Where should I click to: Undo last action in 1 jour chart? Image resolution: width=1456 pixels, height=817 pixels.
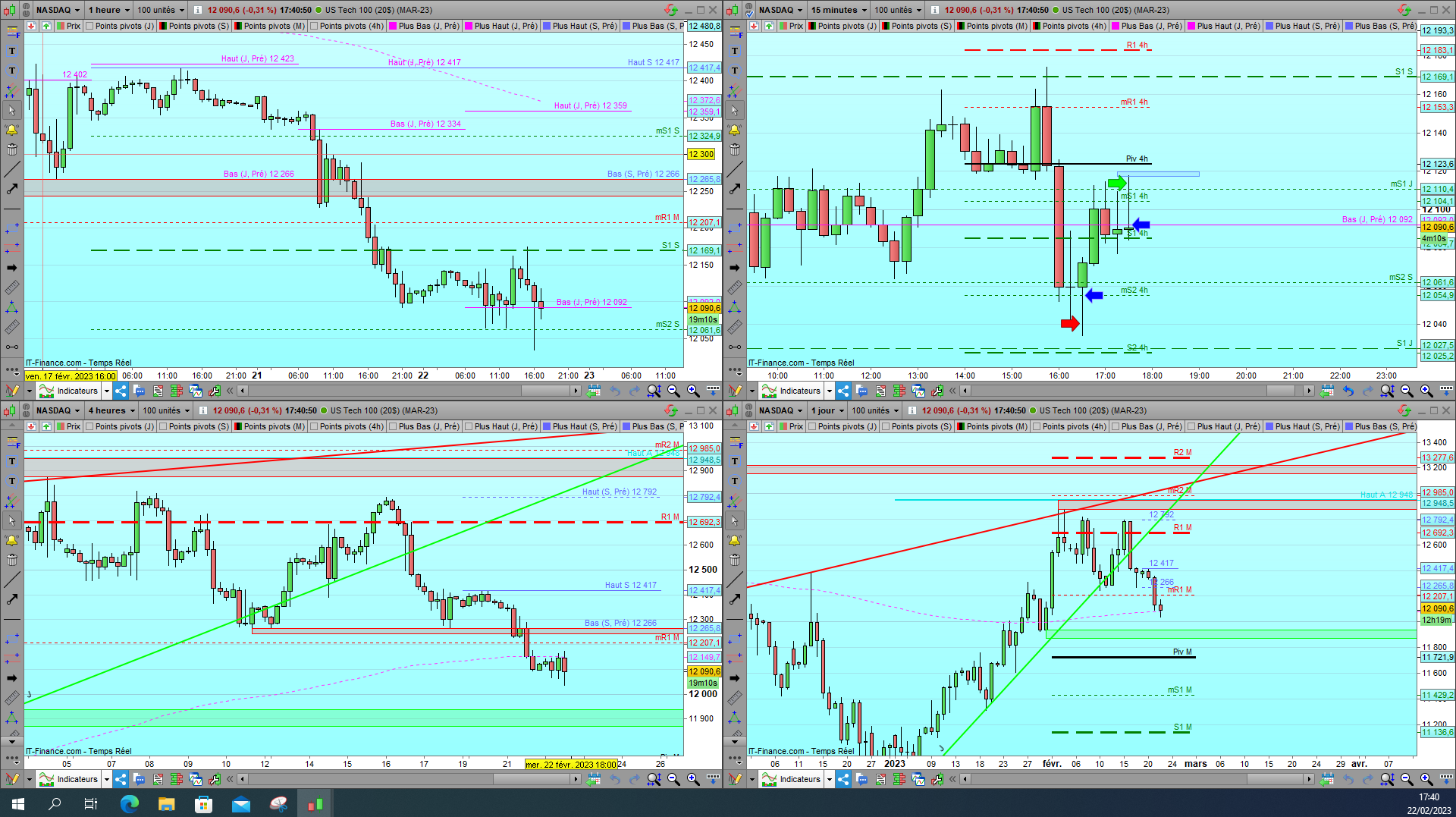(1348, 779)
